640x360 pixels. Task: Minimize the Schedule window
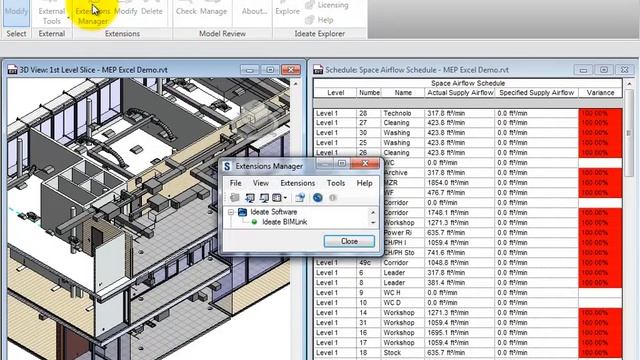point(583,70)
